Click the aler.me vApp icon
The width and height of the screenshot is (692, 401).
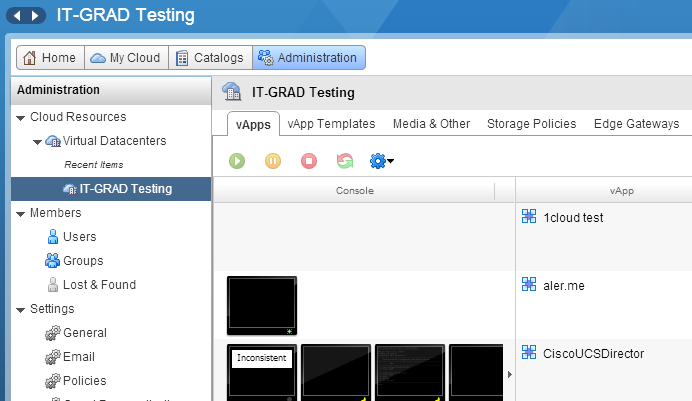[x=529, y=284]
